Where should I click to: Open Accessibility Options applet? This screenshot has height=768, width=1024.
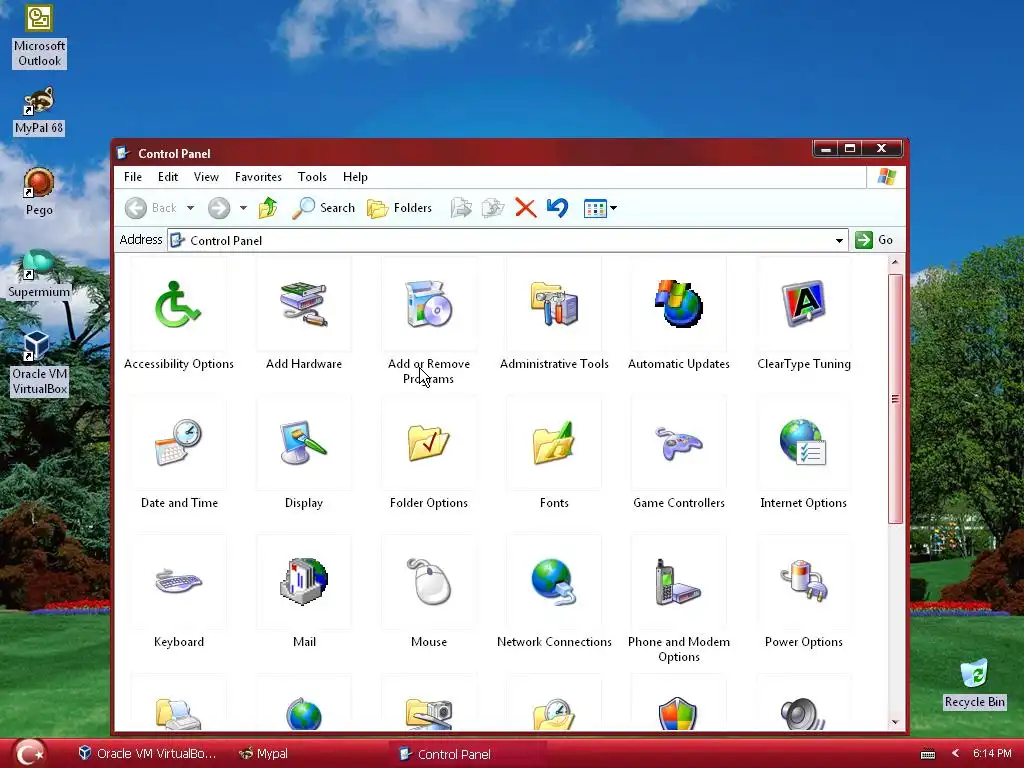178,304
